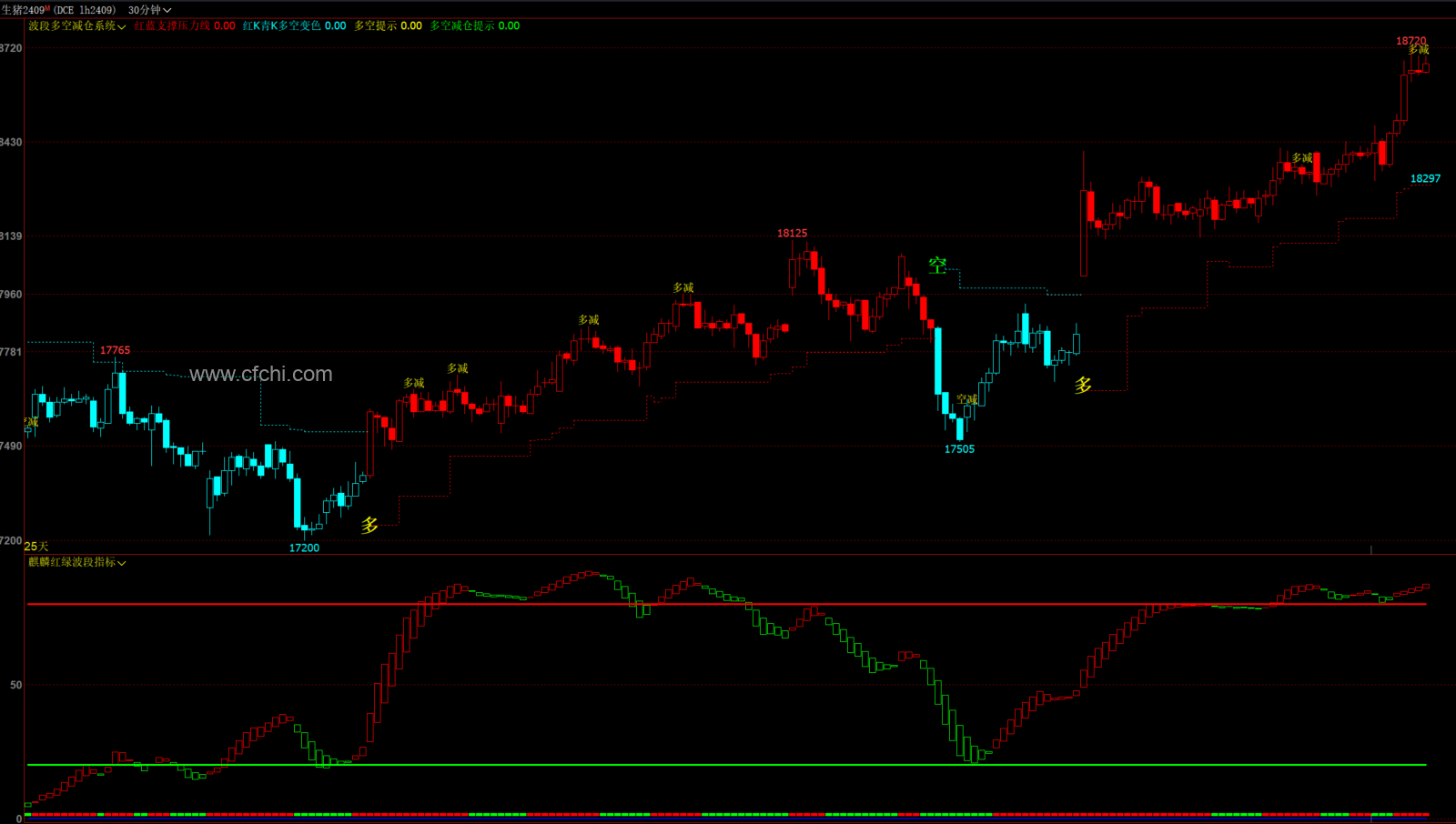
Task: Click the 红K青K多空变色 indicator label
Action: [x=281, y=25]
